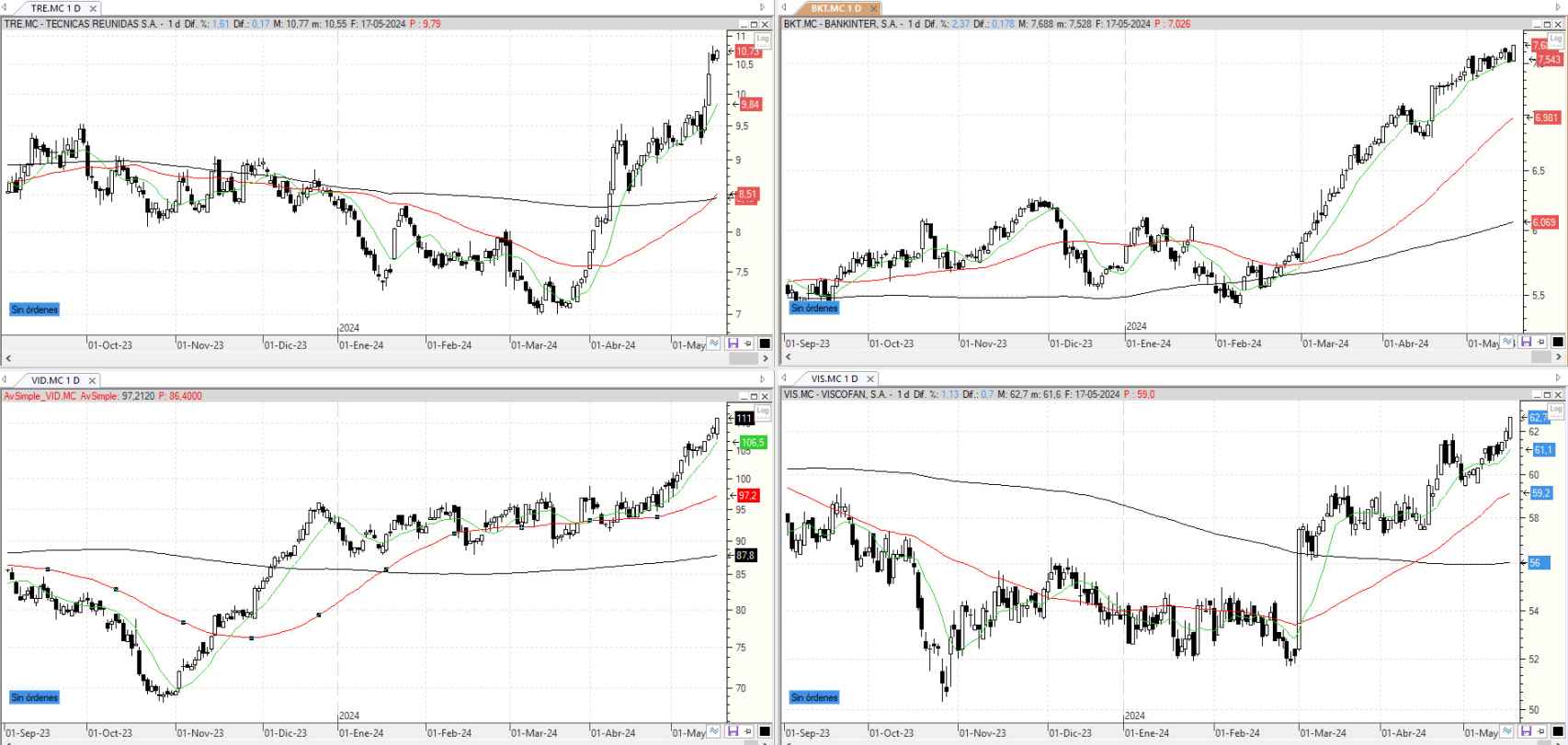Viewport: 1568px width, 745px height.
Task: Save the VIS.MC chart template
Action: point(1526,732)
